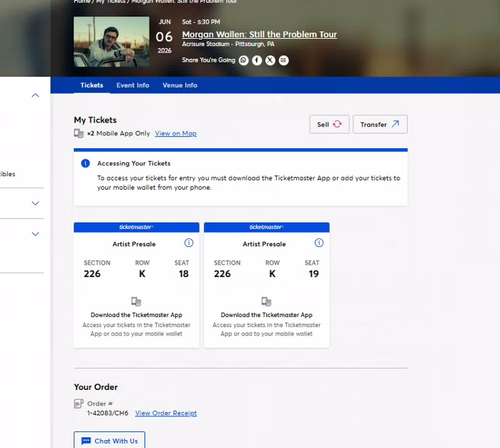Click Sat - 5:30 PM event time
This screenshot has height=448, width=500.
201,22
